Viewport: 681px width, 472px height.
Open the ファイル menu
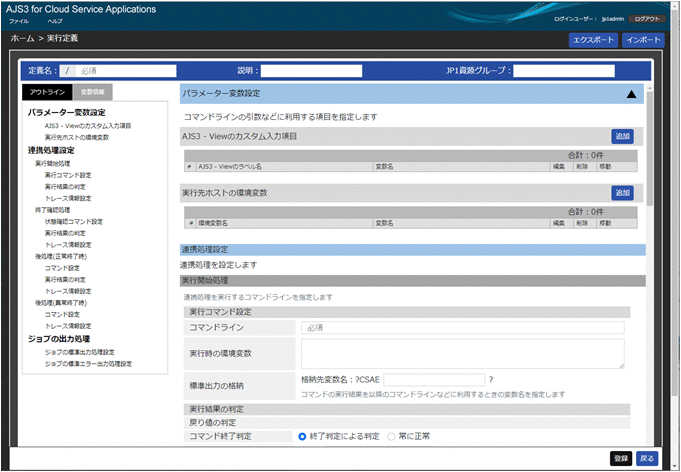[x=19, y=20]
